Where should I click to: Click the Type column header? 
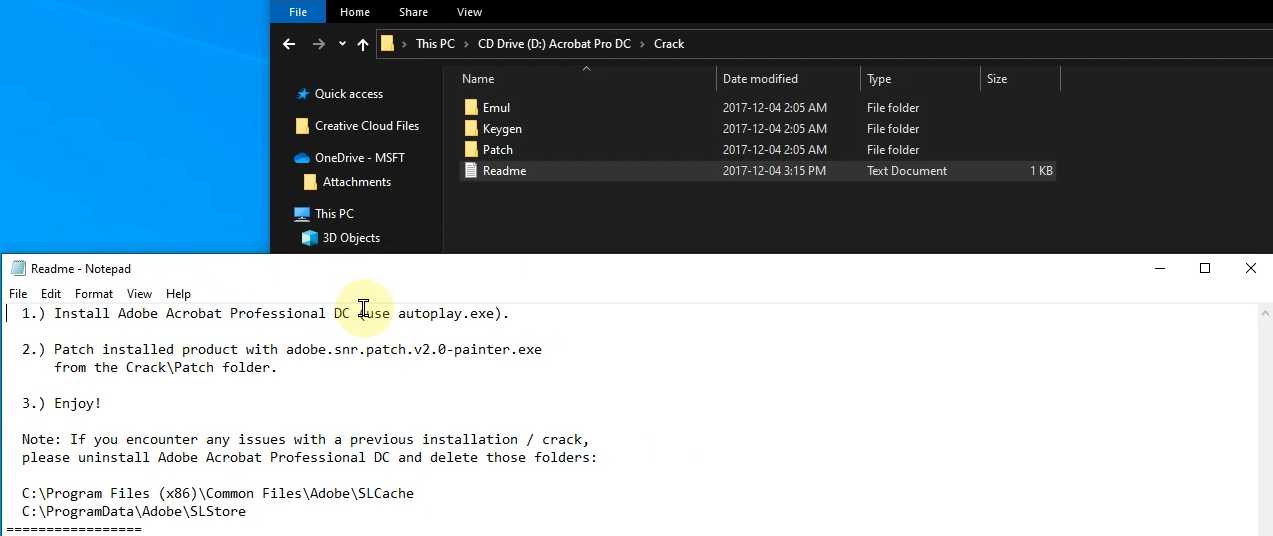pos(879,79)
